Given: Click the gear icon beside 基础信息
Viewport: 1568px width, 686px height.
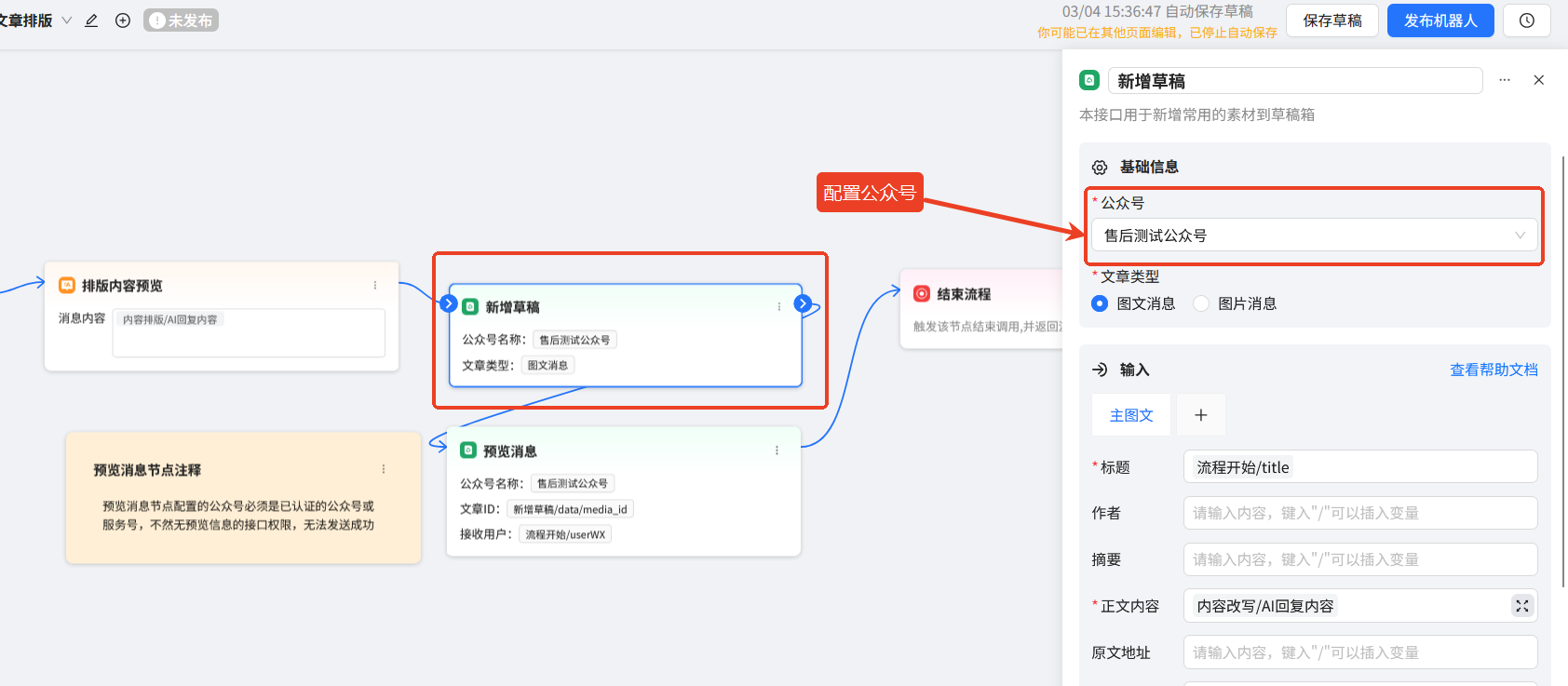Looking at the screenshot, I should (1100, 168).
